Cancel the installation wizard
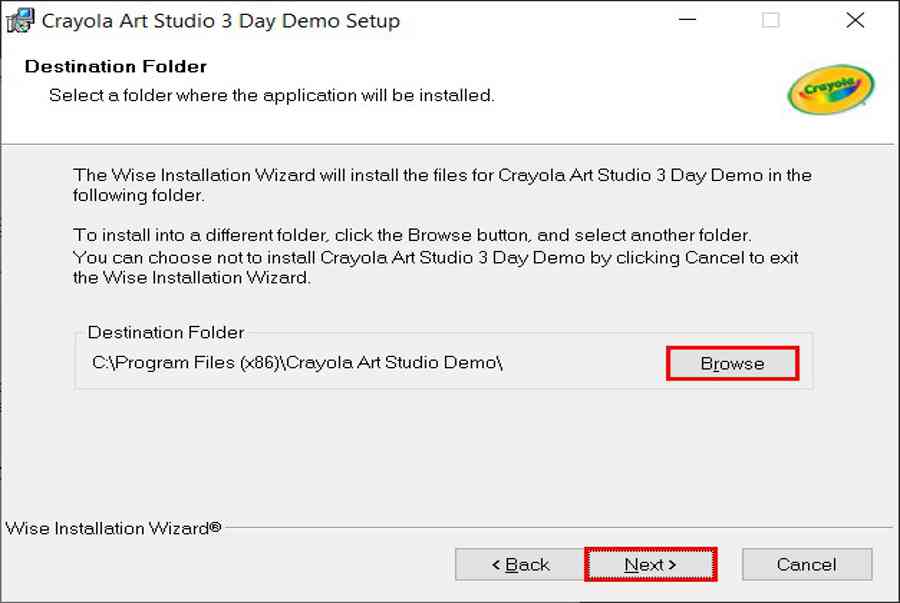900x603 pixels. (x=806, y=565)
